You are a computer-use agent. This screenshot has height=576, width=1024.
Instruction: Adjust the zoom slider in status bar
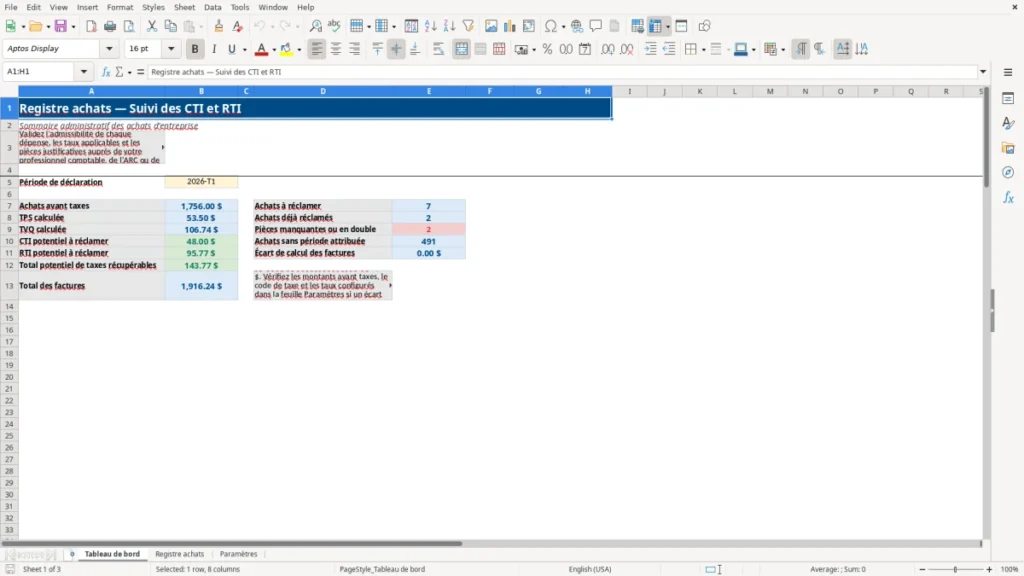tap(955, 569)
